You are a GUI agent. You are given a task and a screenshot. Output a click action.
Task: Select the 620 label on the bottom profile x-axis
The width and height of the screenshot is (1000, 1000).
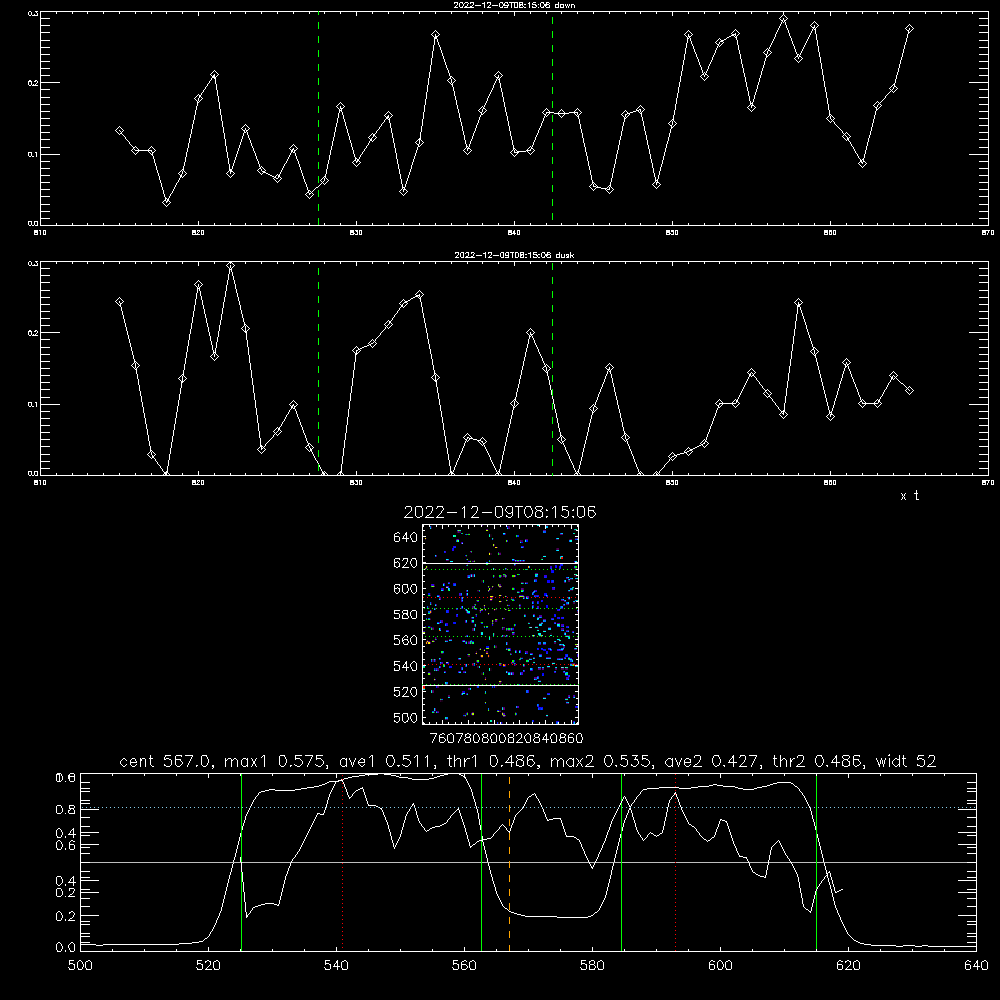pyautogui.click(x=848, y=966)
